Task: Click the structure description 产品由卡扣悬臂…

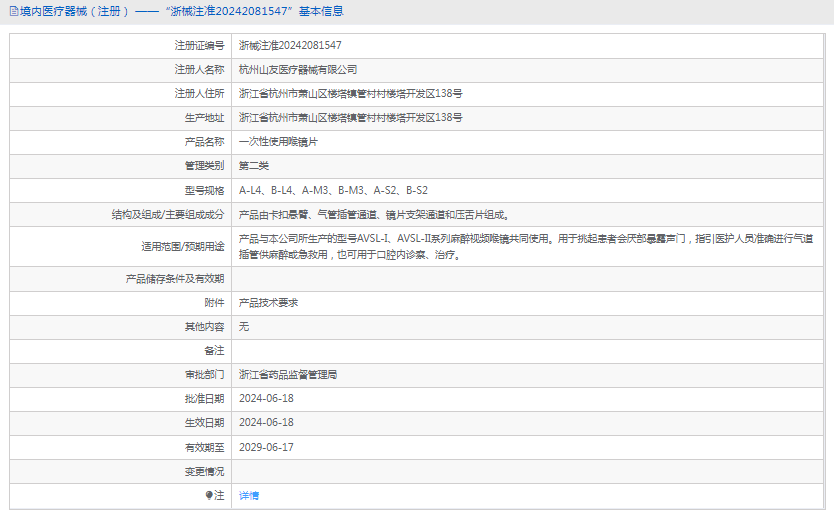Action: coord(374,215)
